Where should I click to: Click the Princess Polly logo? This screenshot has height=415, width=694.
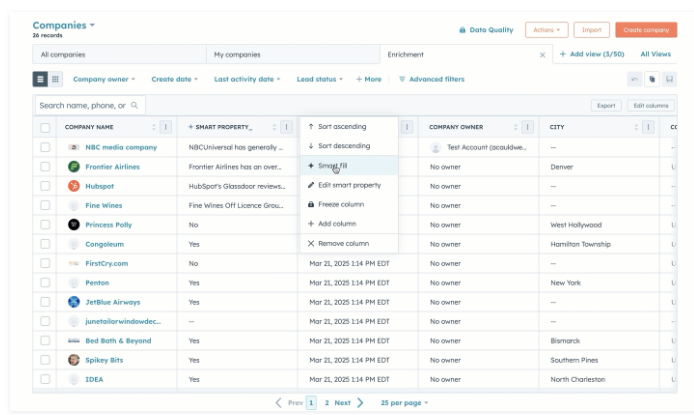point(73,225)
